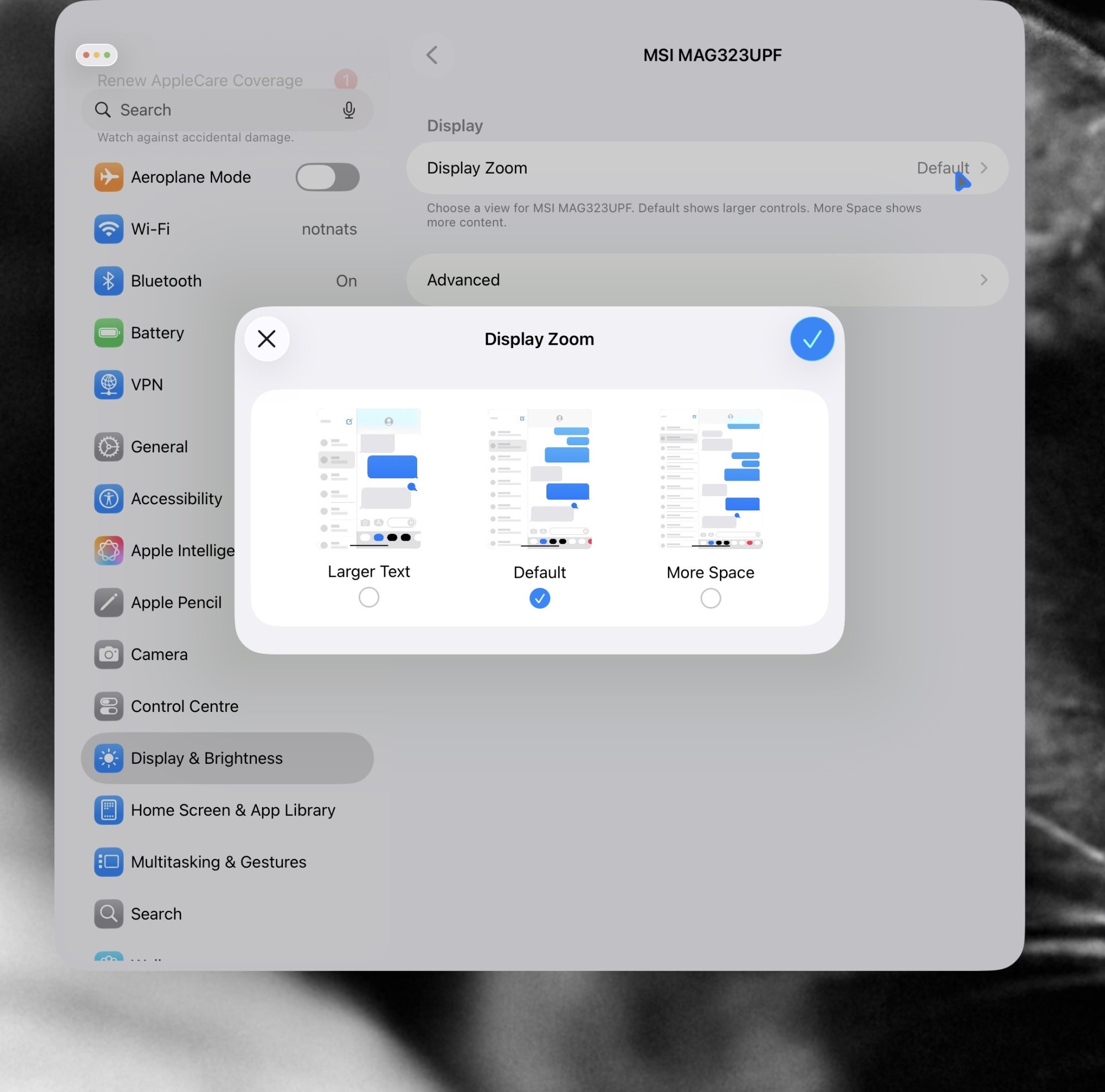Click the Wi-Fi settings icon
Viewport: 1105px width, 1092px height.
pos(108,229)
